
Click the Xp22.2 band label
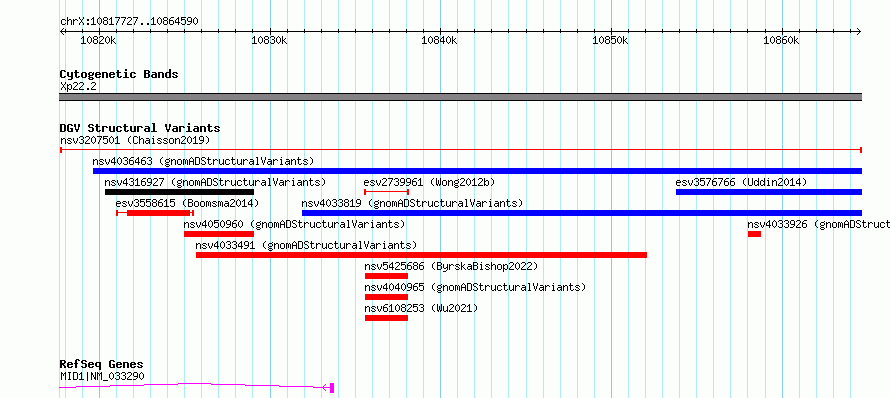tap(78, 86)
